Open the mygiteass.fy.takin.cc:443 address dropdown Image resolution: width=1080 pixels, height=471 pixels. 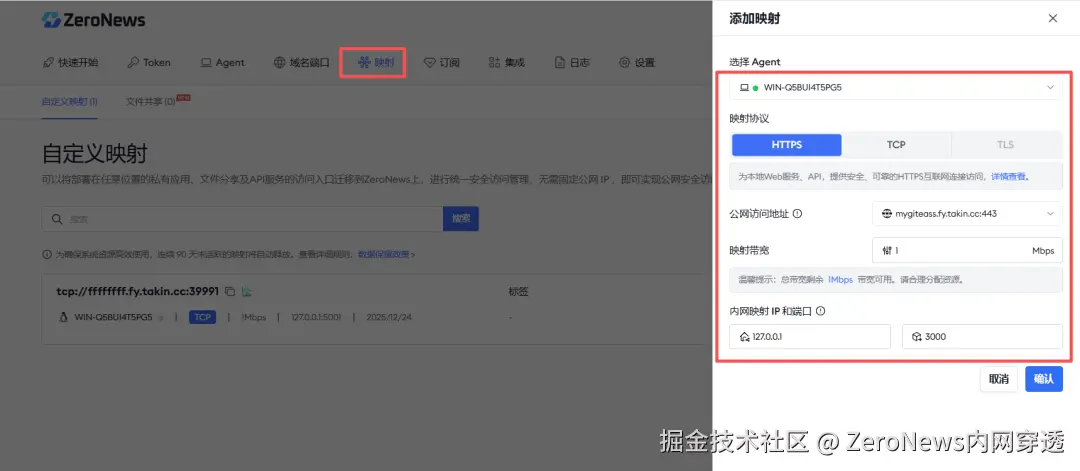point(967,213)
